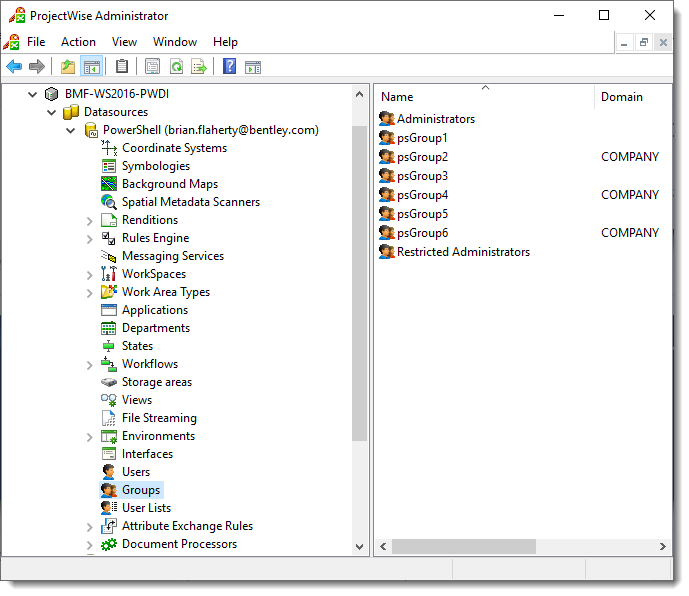Image resolution: width=689 pixels, height=596 pixels.
Task: Expand the Workflows tree node
Action: pyautogui.click(x=90, y=365)
